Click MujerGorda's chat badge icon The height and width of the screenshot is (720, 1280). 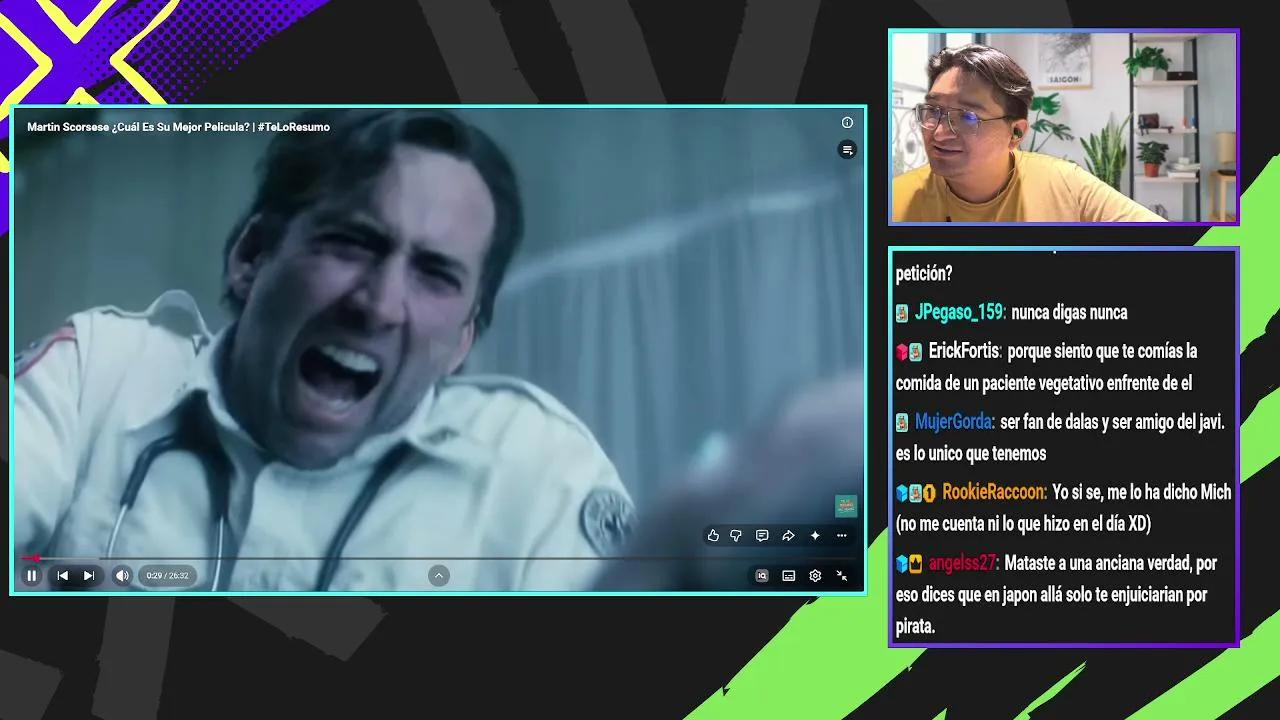[x=902, y=423]
